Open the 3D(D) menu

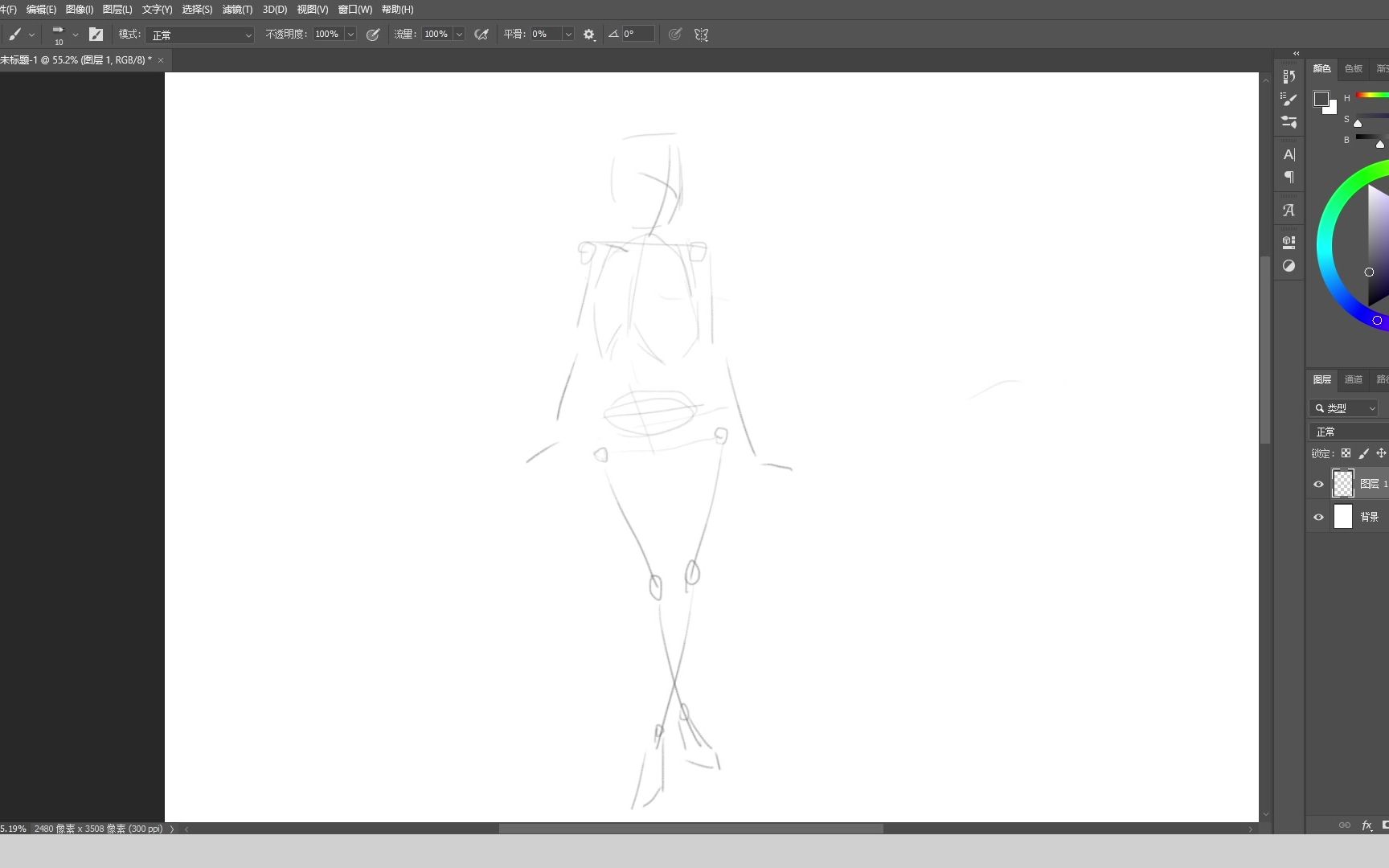(275, 10)
